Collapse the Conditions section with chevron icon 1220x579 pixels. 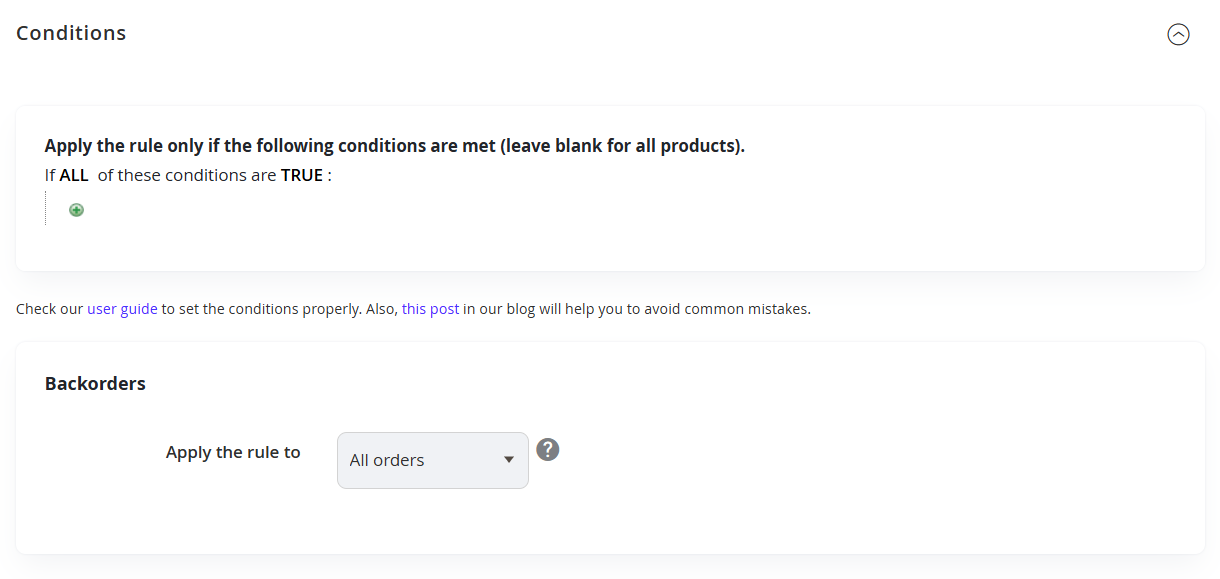coord(1179,35)
